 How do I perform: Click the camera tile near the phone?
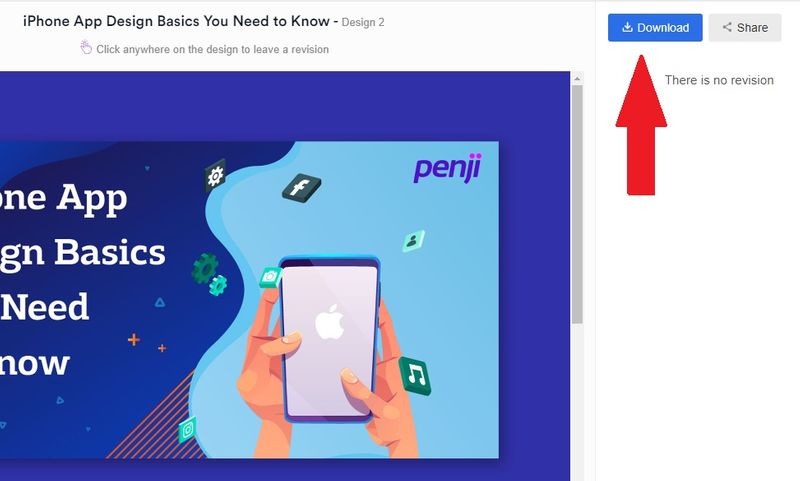[x=270, y=277]
